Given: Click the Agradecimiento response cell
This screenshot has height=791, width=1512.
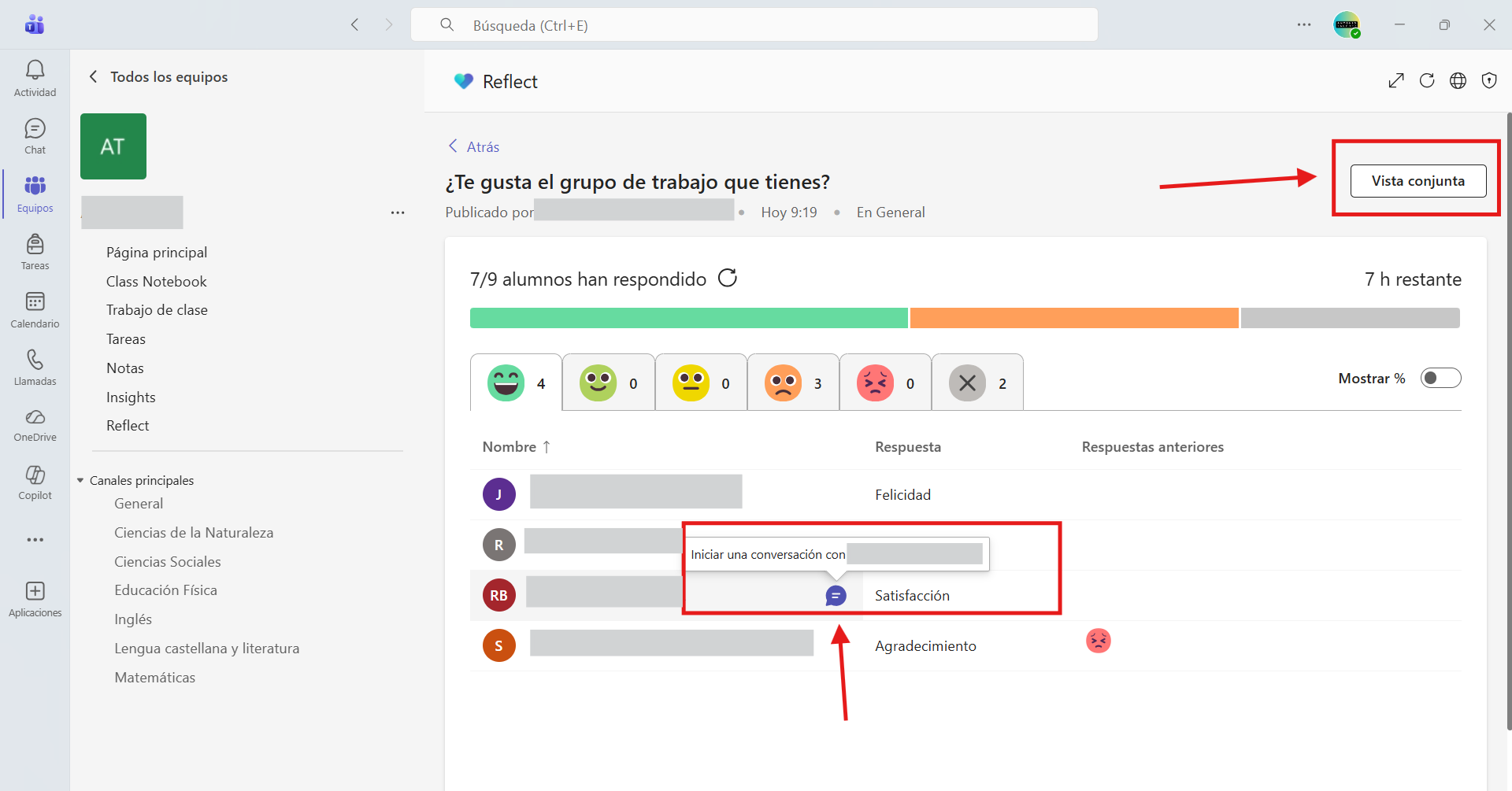Looking at the screenshot, I should tap(926, 645).
